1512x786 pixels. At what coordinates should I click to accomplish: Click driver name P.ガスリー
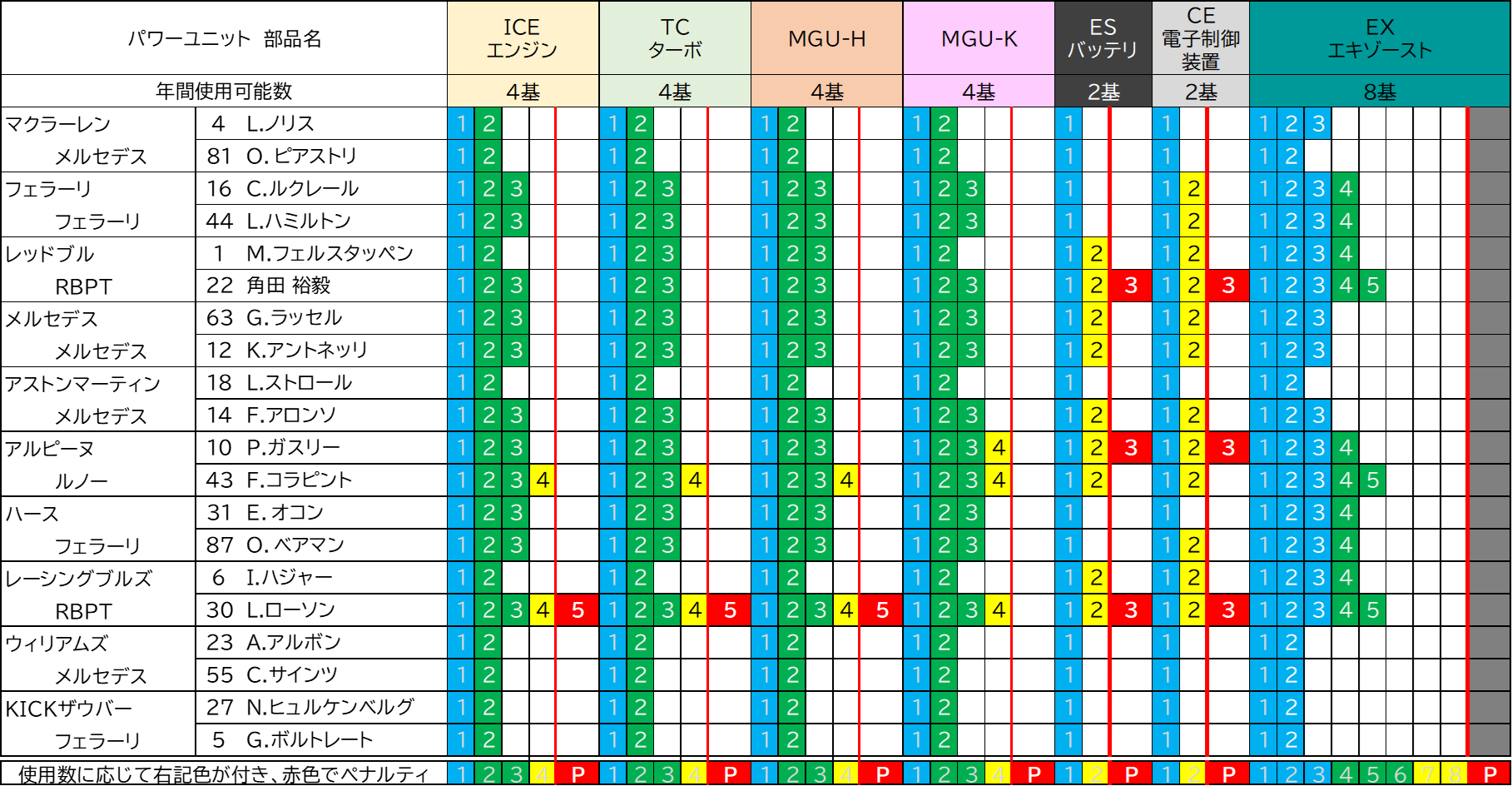294,448
